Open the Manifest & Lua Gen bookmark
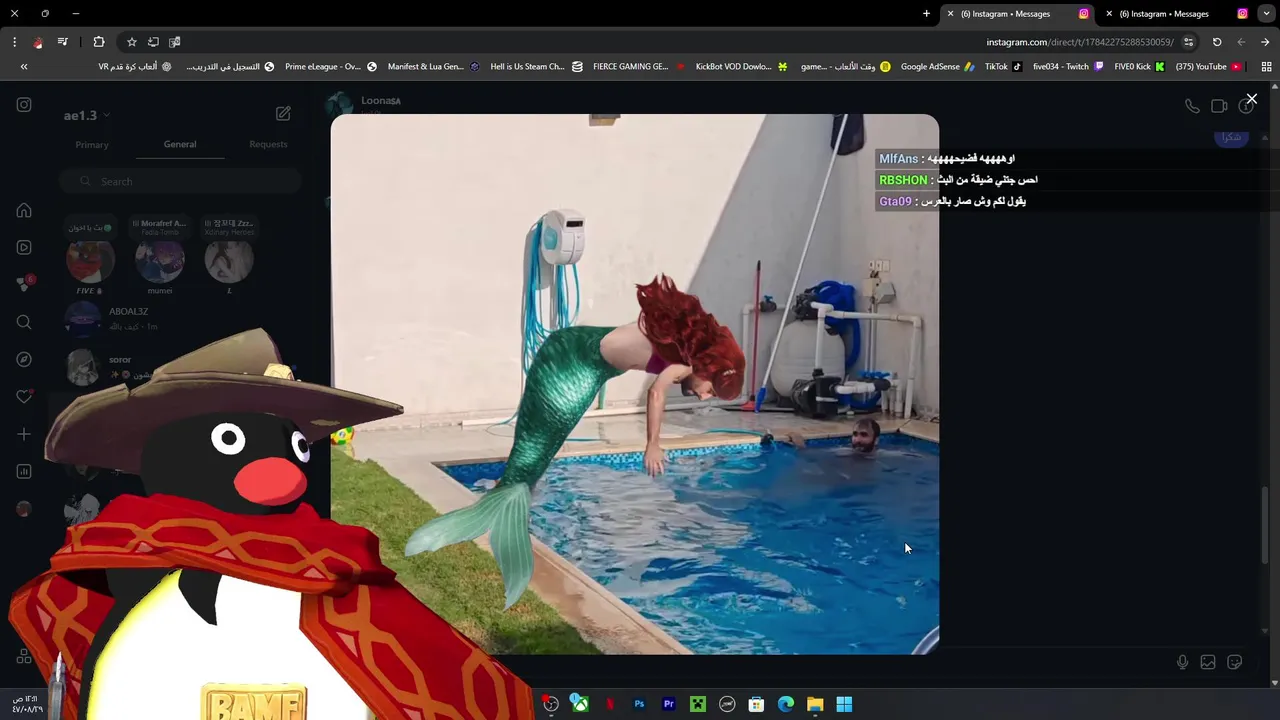Viewport: 1280px width, 720px height. 433,67
